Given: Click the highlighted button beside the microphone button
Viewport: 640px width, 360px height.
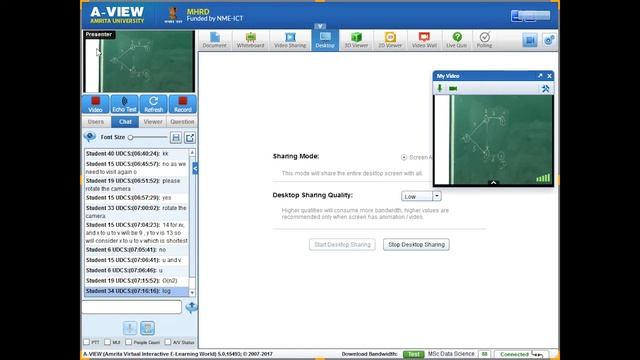Looking at the screenshot, I should 147,328.
